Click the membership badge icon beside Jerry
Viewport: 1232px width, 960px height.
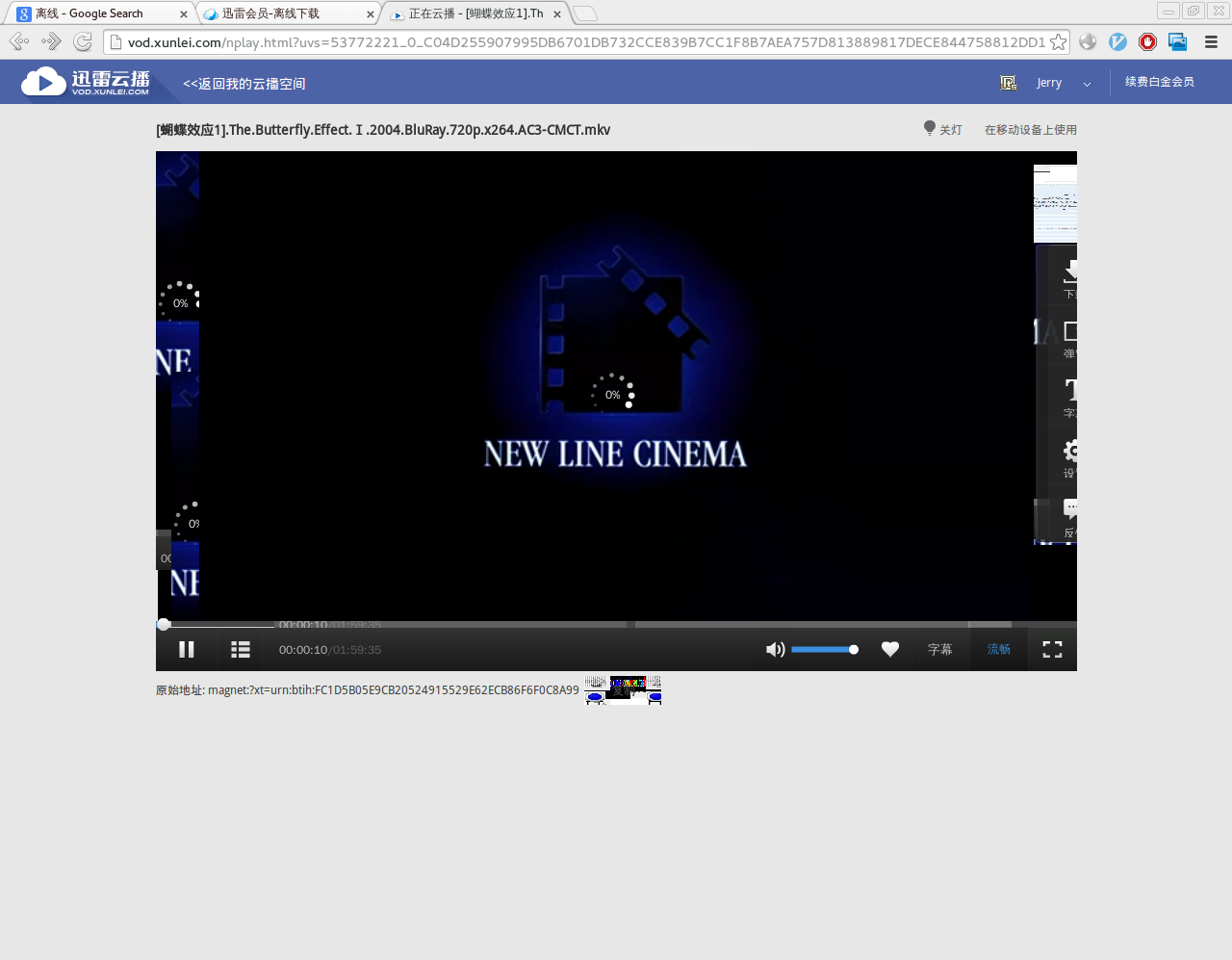click(1009, 83)
